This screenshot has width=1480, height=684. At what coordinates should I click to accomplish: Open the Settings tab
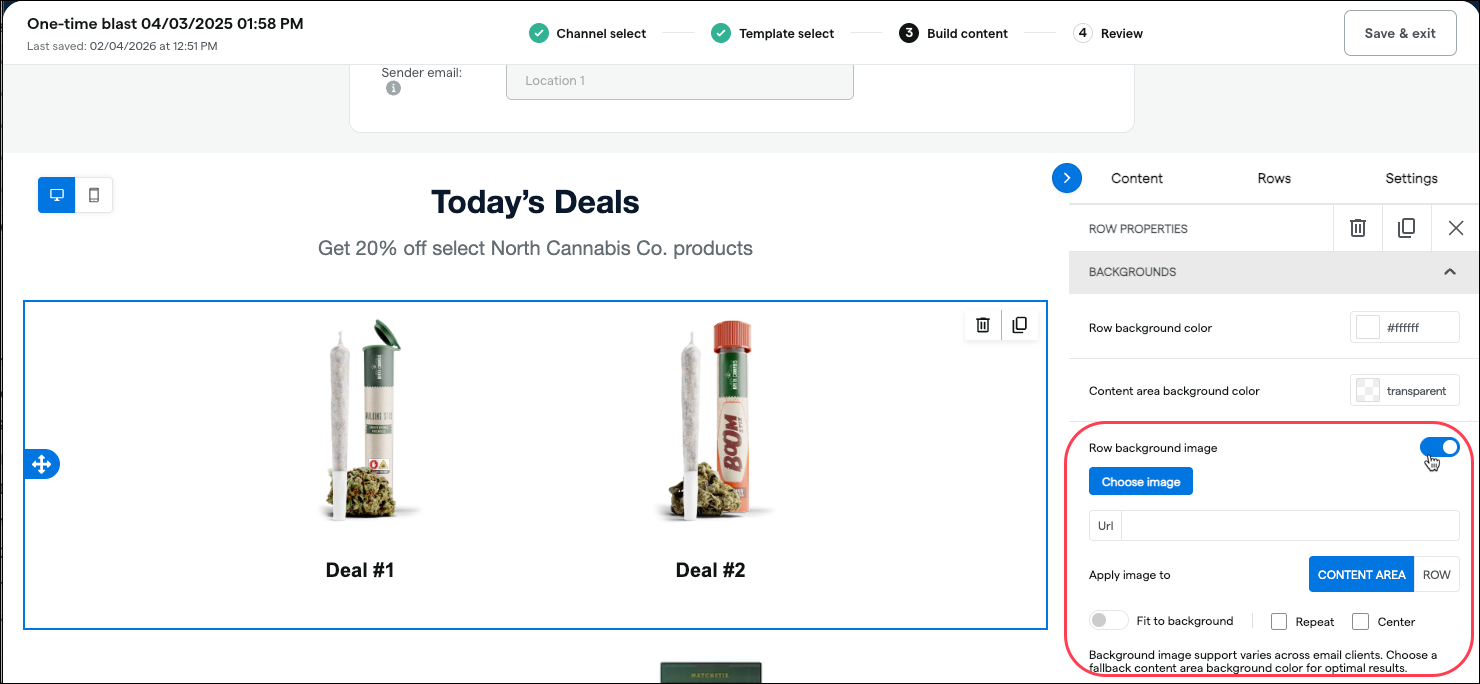click(1411, 178)
